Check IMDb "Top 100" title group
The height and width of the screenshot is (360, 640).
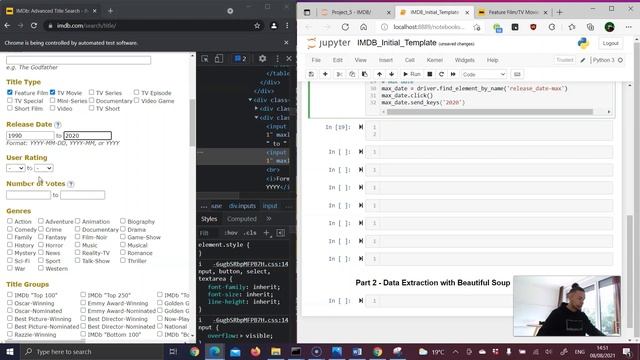click(x=10, y=294)
